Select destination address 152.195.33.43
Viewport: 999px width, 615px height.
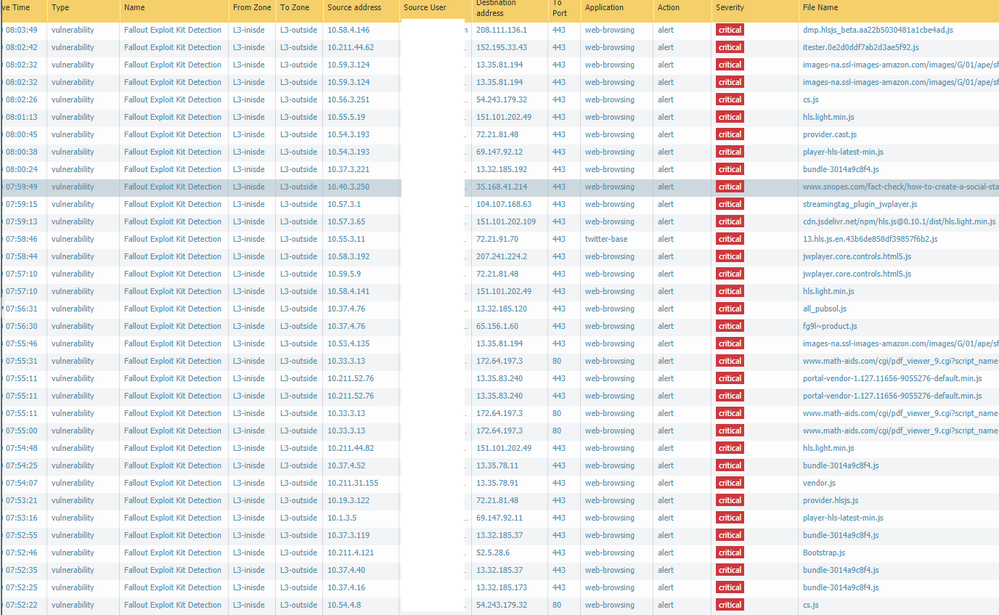(x=501, y=47)
